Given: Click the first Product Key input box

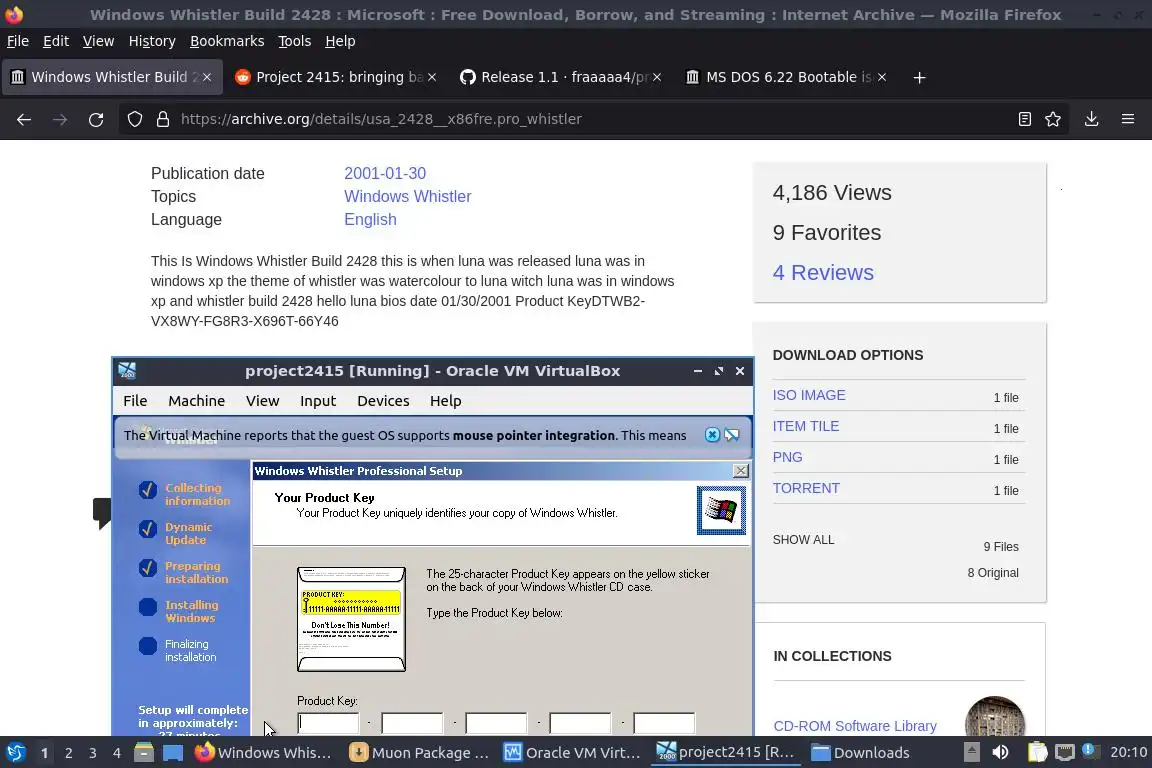Looking at the screenshot, I should click(328, 722).
